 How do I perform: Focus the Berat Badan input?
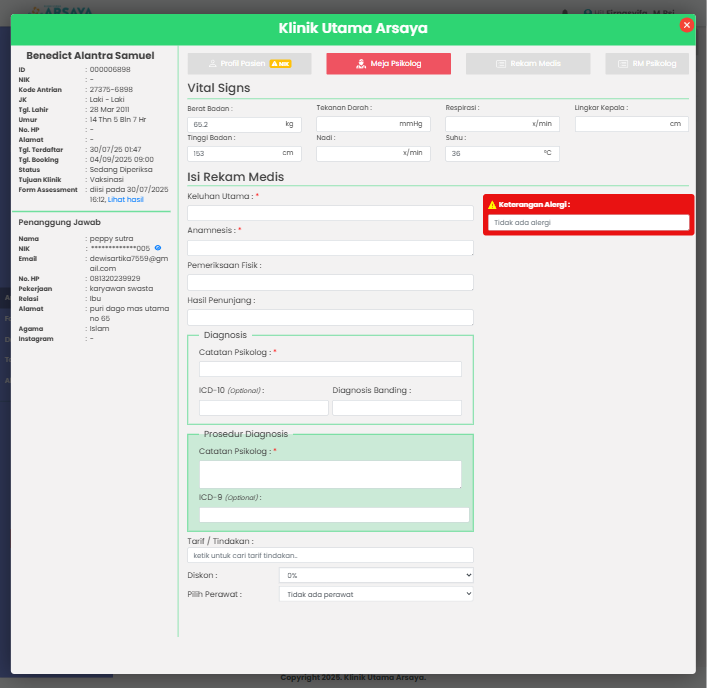pos(235,125)
